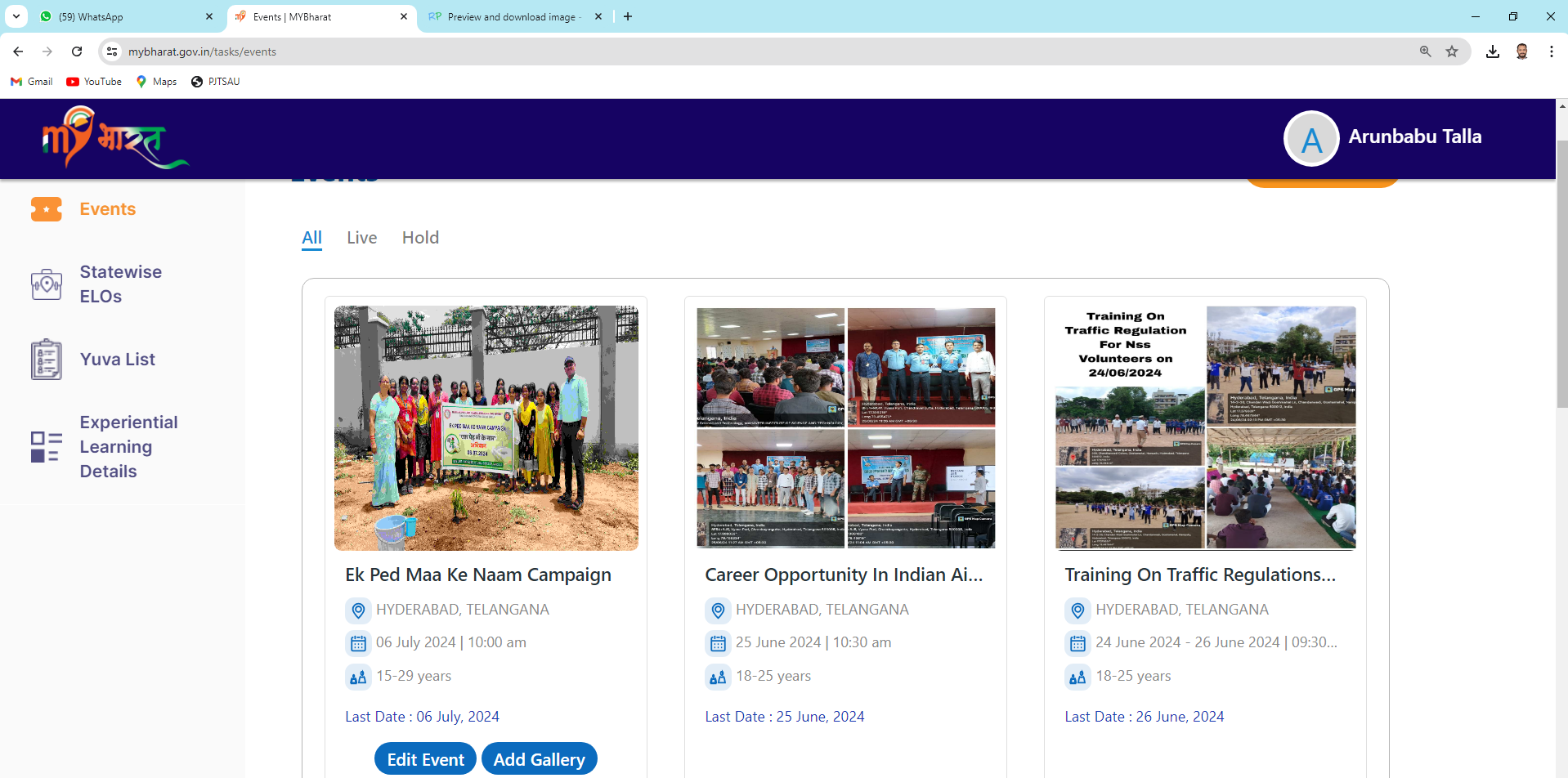Screen dimensions: 1568x778
Task: Click location pin icon on Traffic Regulations card
Action: (x=1077, y=610)
